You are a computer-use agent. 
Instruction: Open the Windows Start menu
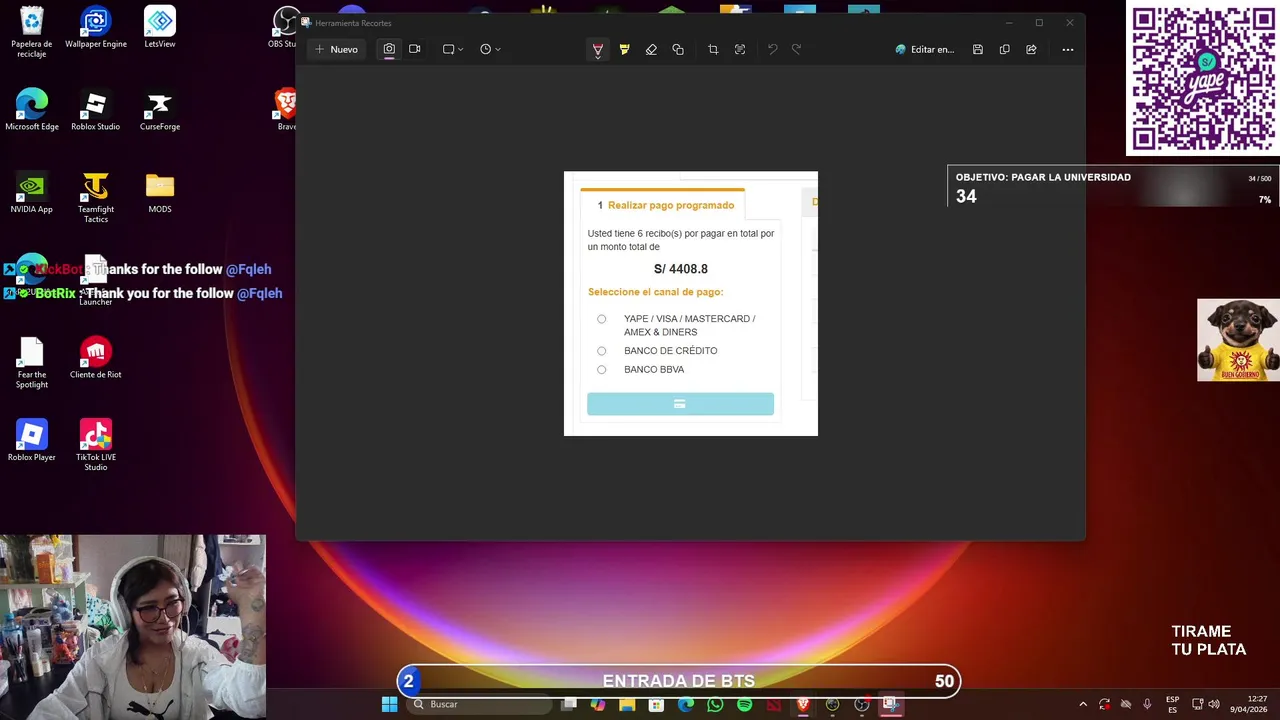pyautogui.click(x=389, y=705)
